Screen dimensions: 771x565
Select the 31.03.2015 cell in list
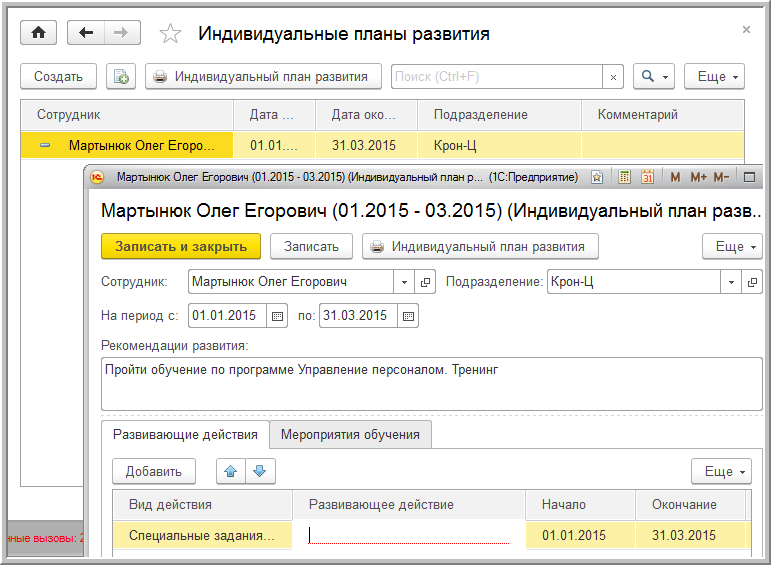[366, 146]
